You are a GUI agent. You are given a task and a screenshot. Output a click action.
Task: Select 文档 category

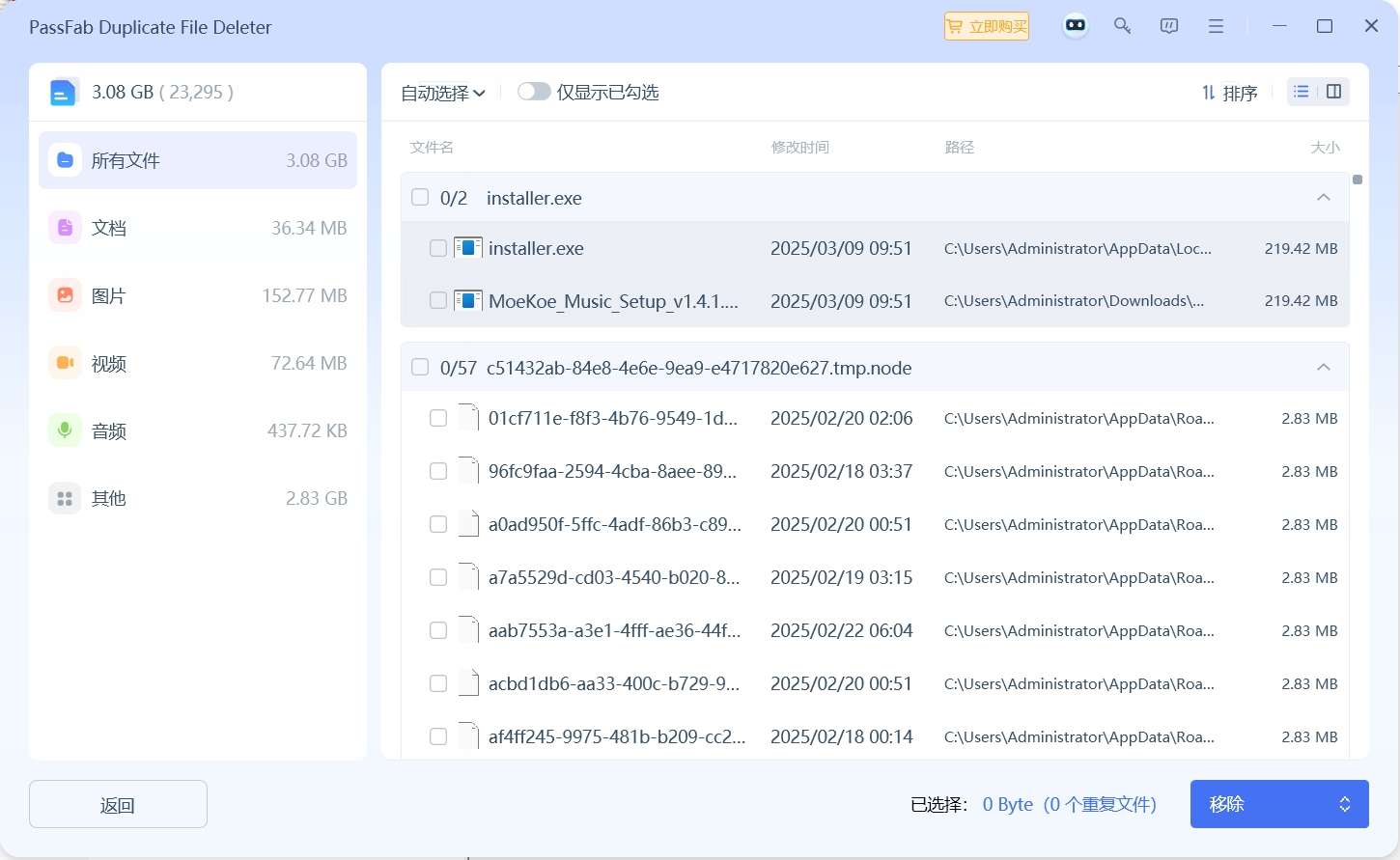(198, 228)
